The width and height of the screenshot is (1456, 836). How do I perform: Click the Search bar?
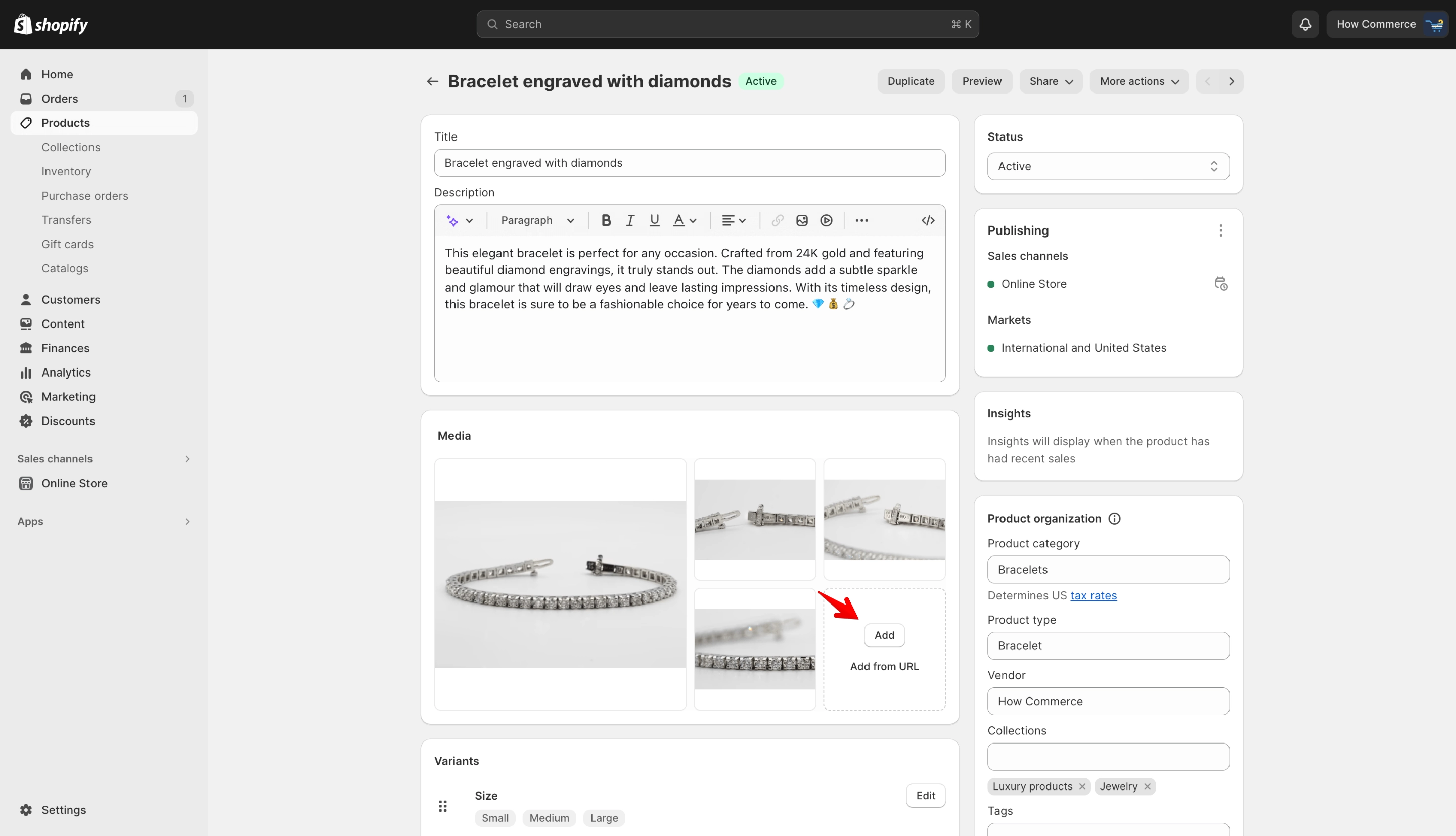[x=727, y=24]
